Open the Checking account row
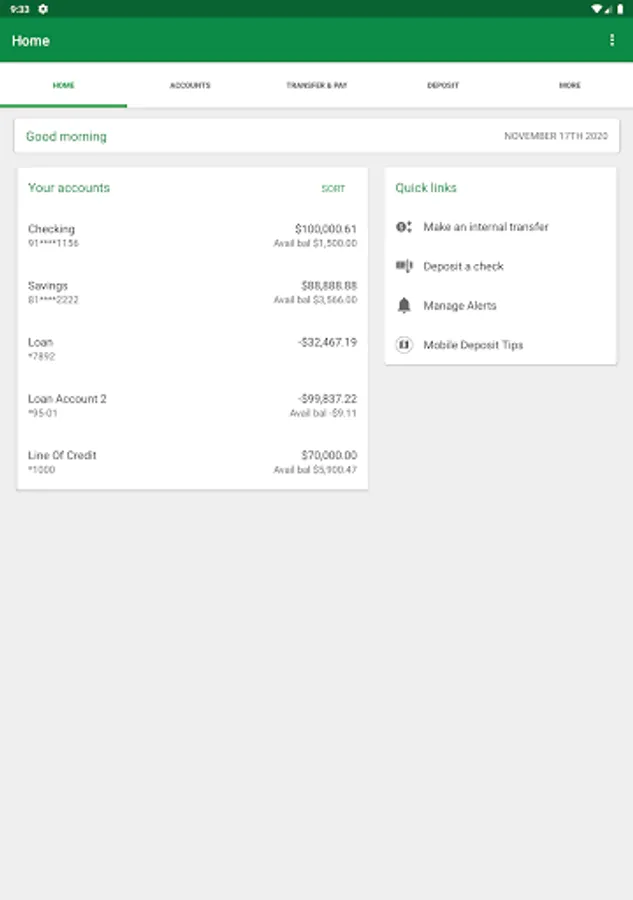This screenshot has height=900, width=633. (x=192, y=235)
